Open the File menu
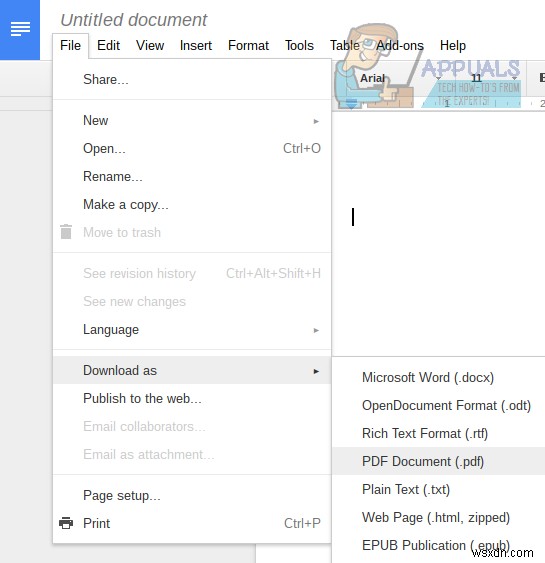 [70, 46]
